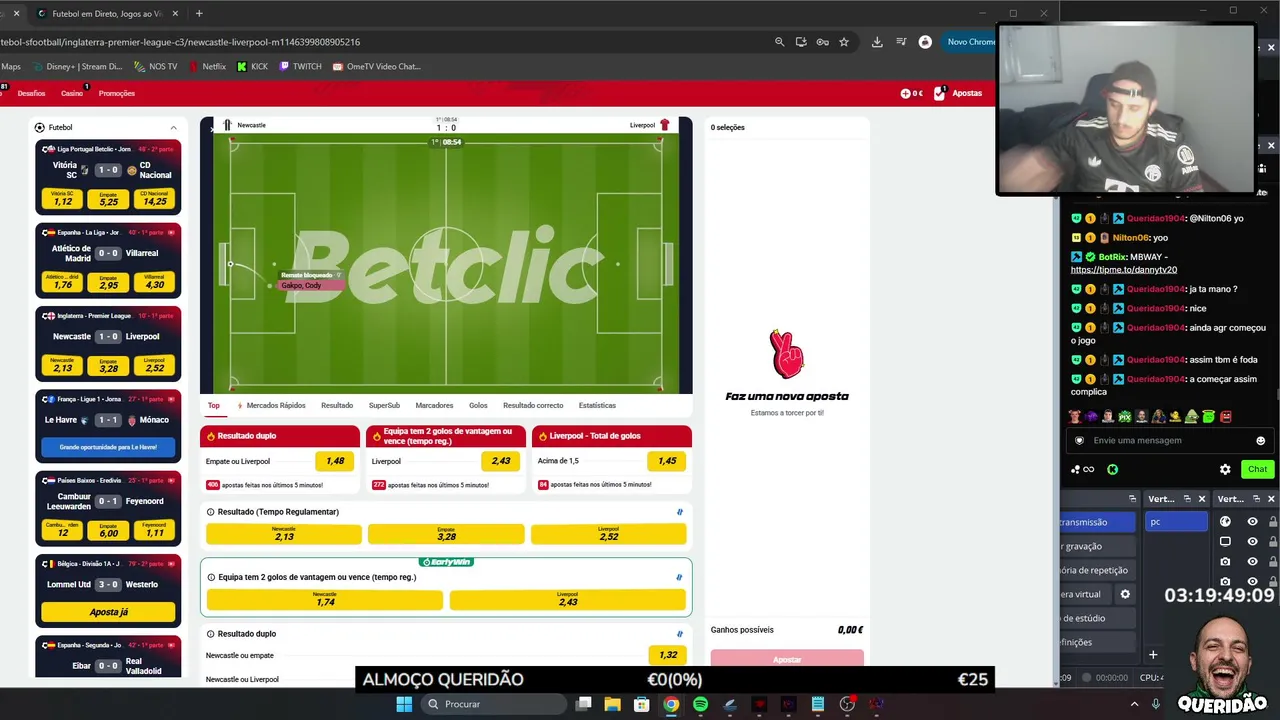Screen dimensions: 1280x720
Task: Open Chrome downloads
Action: pos(877,42)
